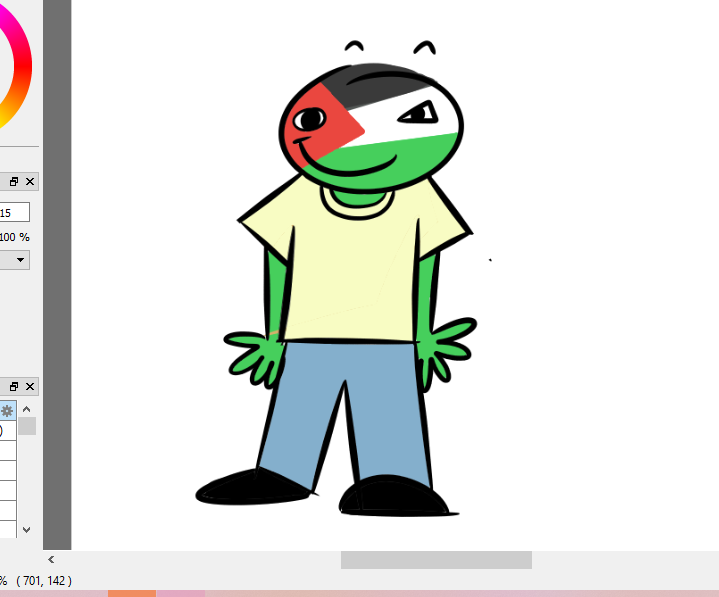The height and width of the screenshot is (597, 719).
Task: Click the up arrow of the brush list scrollbar
Action: 27,409
